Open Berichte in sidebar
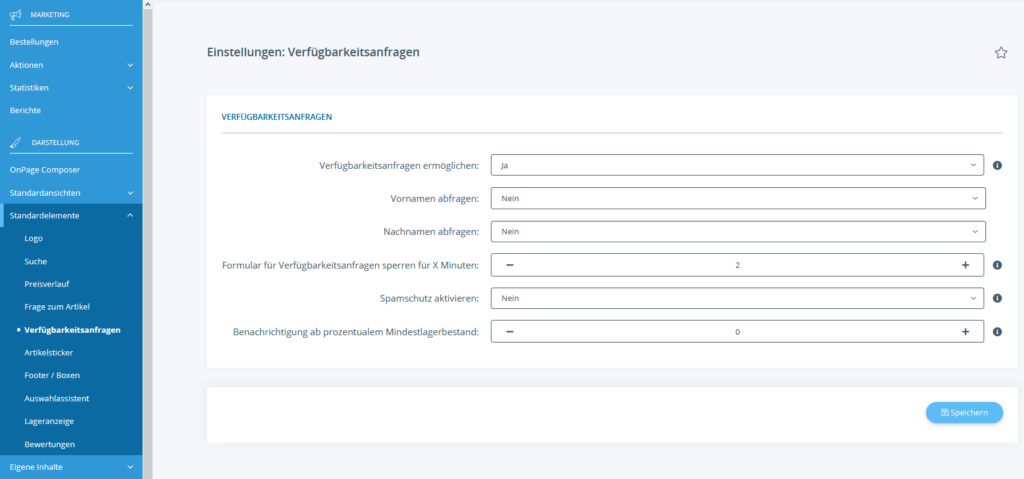This screenshot has height=479, width=1024. coord(25,110)
